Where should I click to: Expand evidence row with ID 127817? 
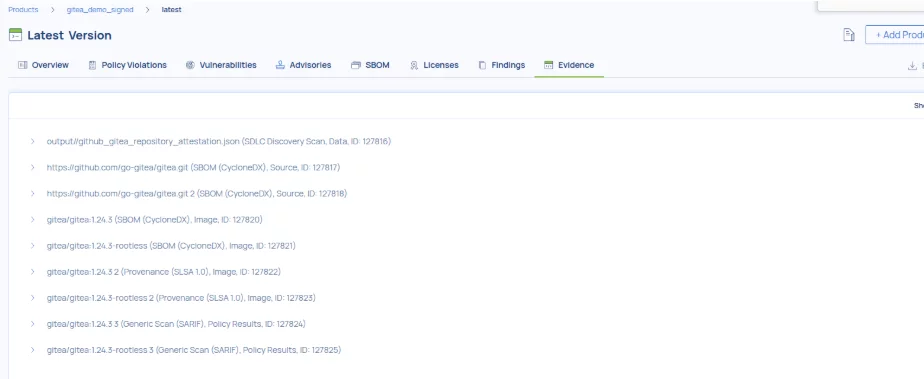tap(33, 167)
